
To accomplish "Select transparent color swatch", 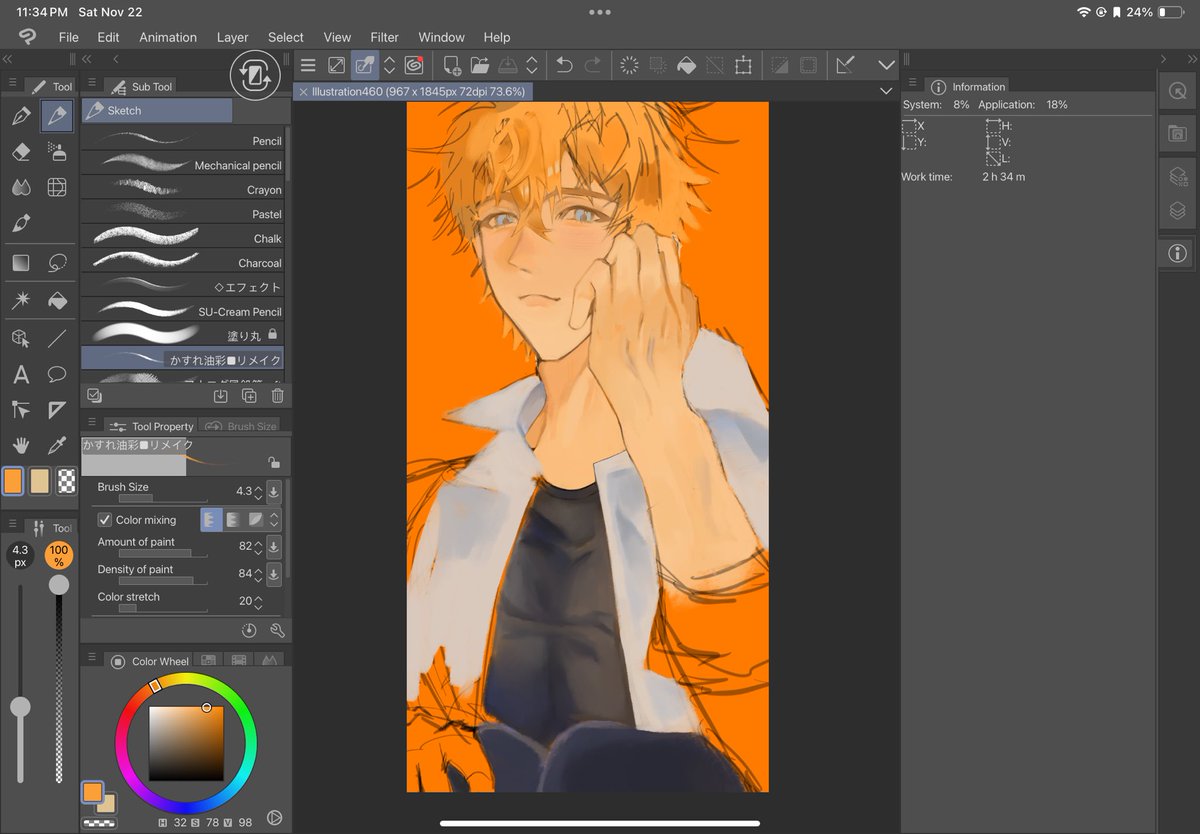I will [67, 481].
